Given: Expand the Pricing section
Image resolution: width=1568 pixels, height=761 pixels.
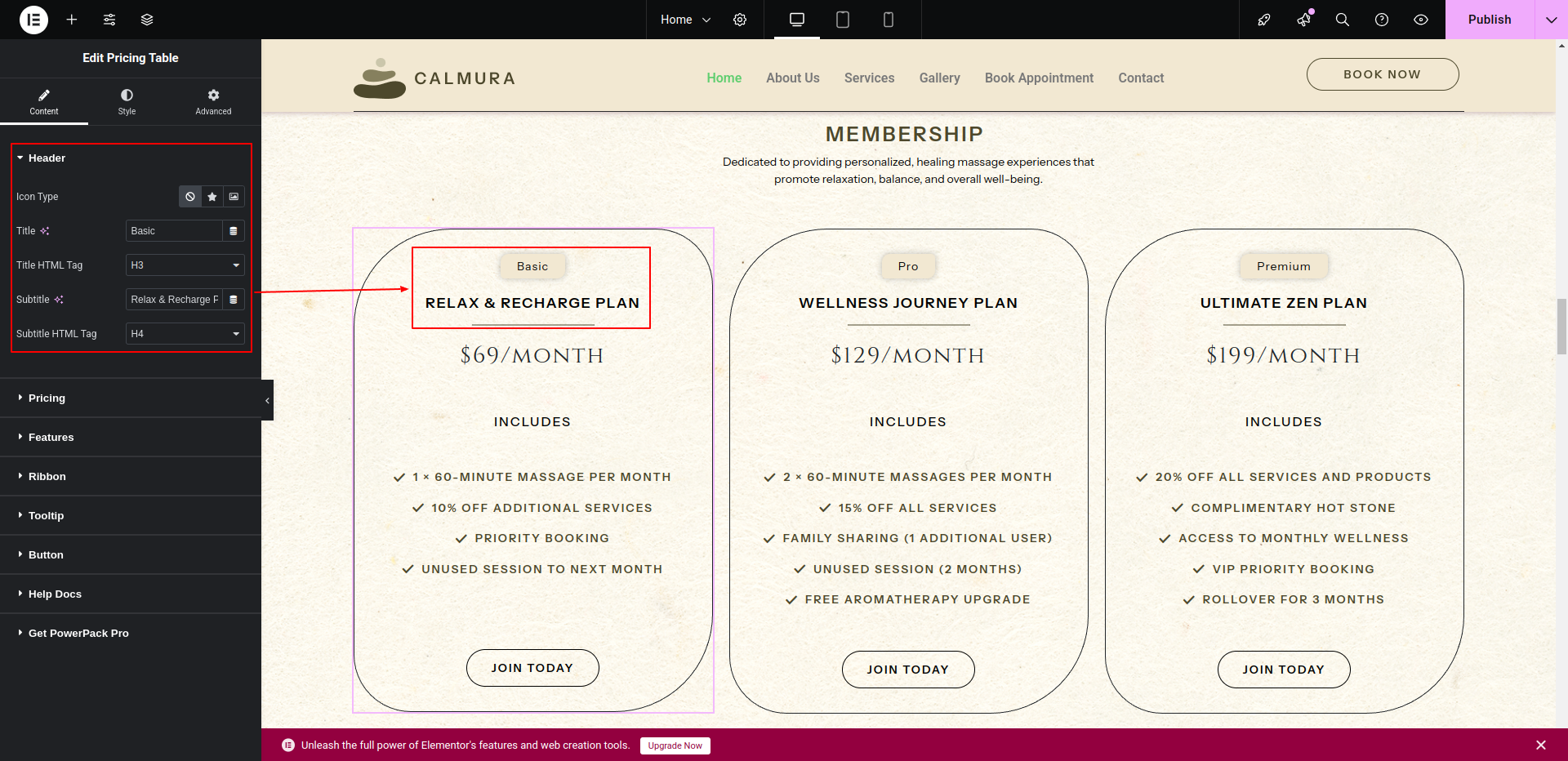Looking at the screenshot, I should 47,398.
